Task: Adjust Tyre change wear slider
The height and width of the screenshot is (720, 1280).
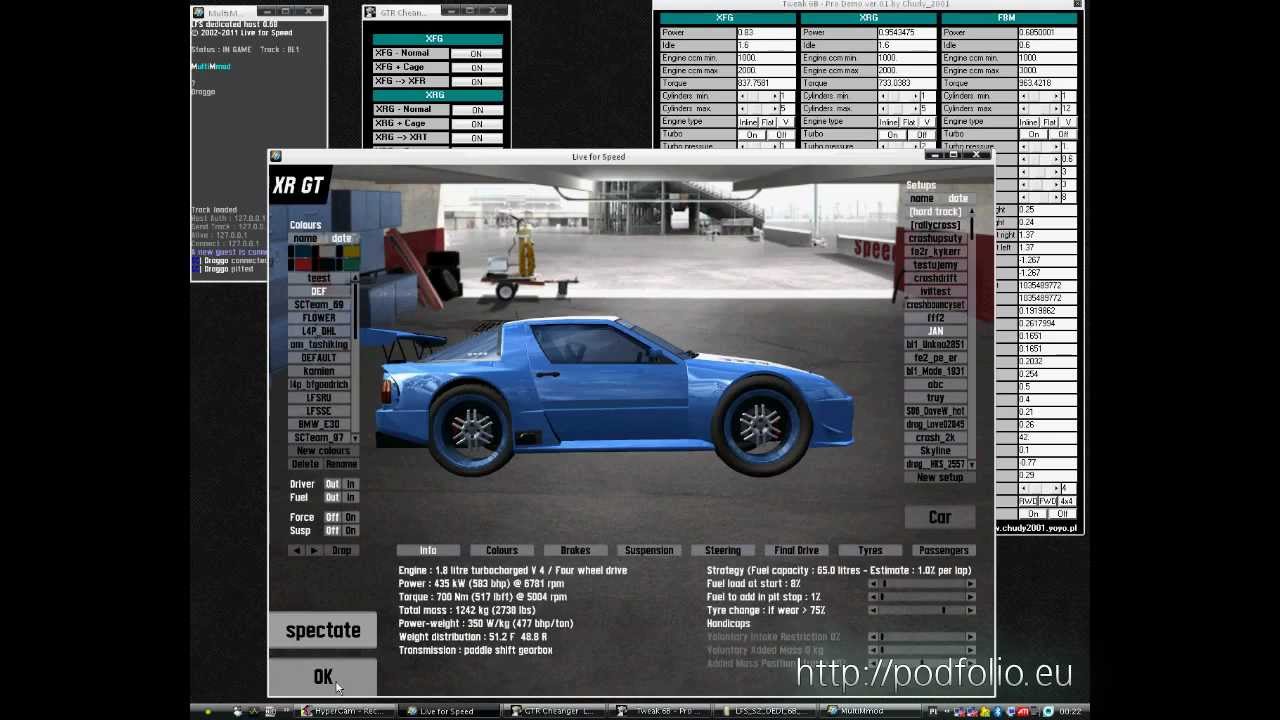Action: [922, 610]
